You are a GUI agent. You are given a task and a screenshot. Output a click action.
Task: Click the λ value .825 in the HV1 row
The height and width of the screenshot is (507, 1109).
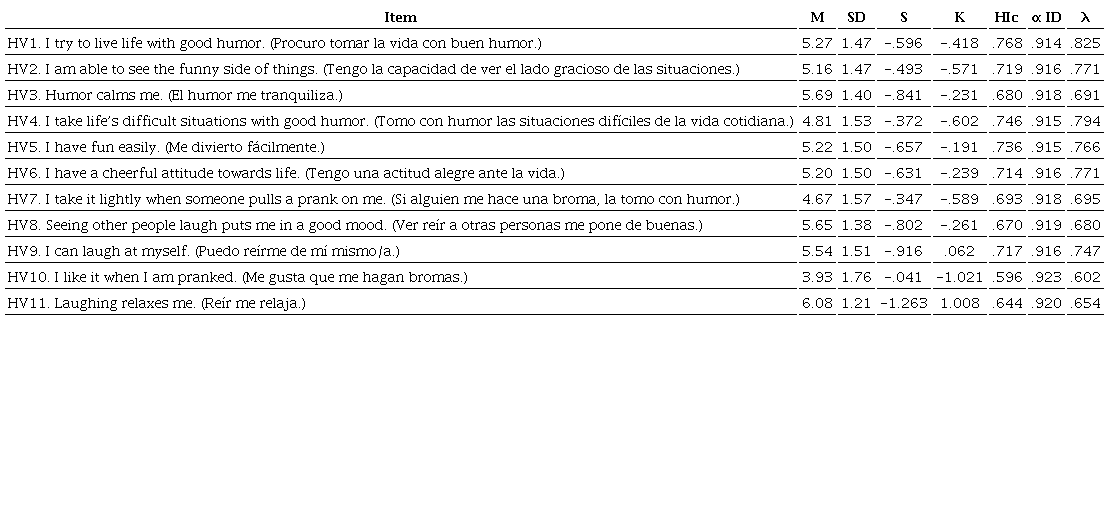click(x=1085, y=43)
